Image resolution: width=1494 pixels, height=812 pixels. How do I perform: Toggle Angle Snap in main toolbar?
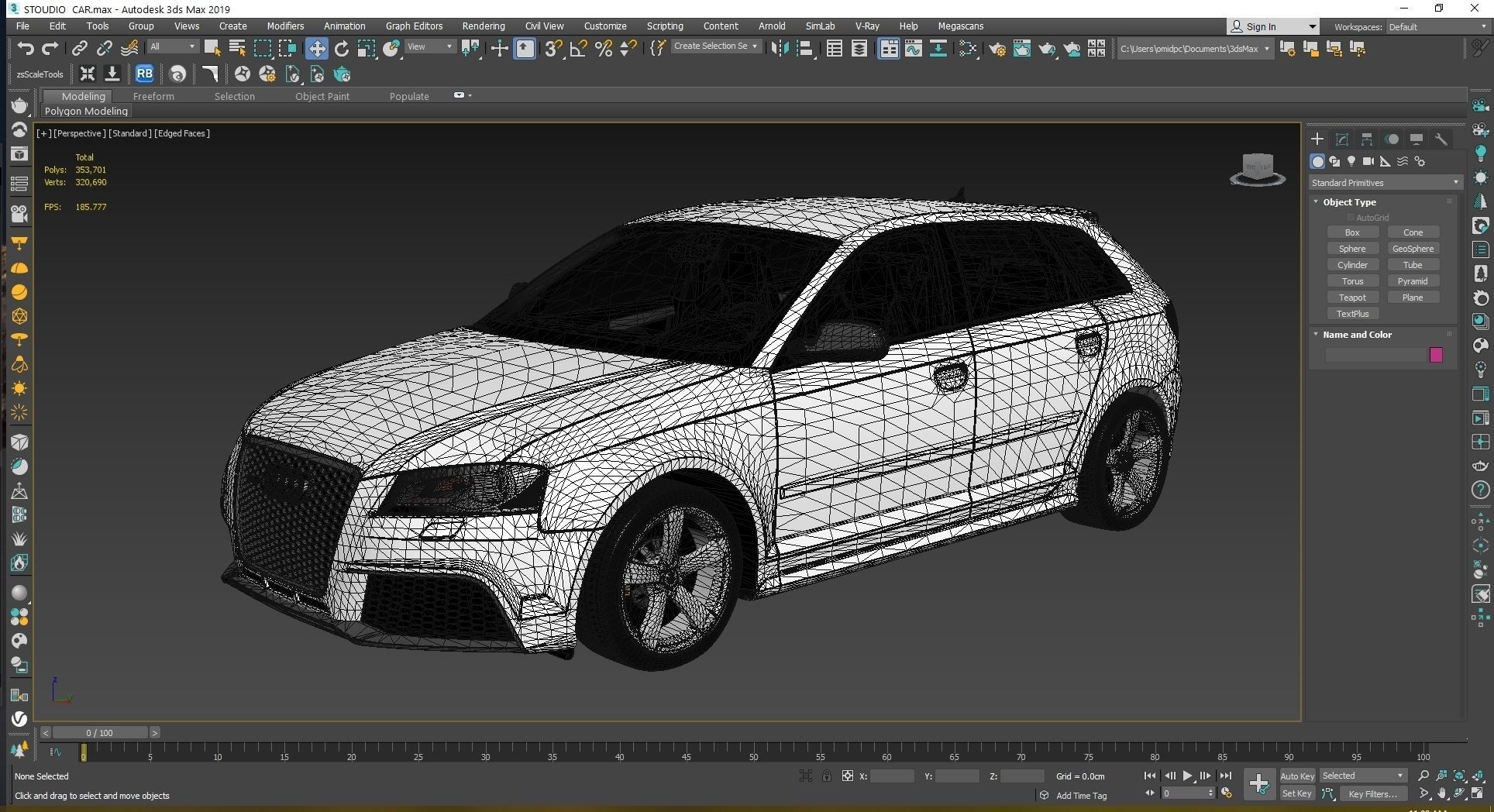tap(579, 49)
